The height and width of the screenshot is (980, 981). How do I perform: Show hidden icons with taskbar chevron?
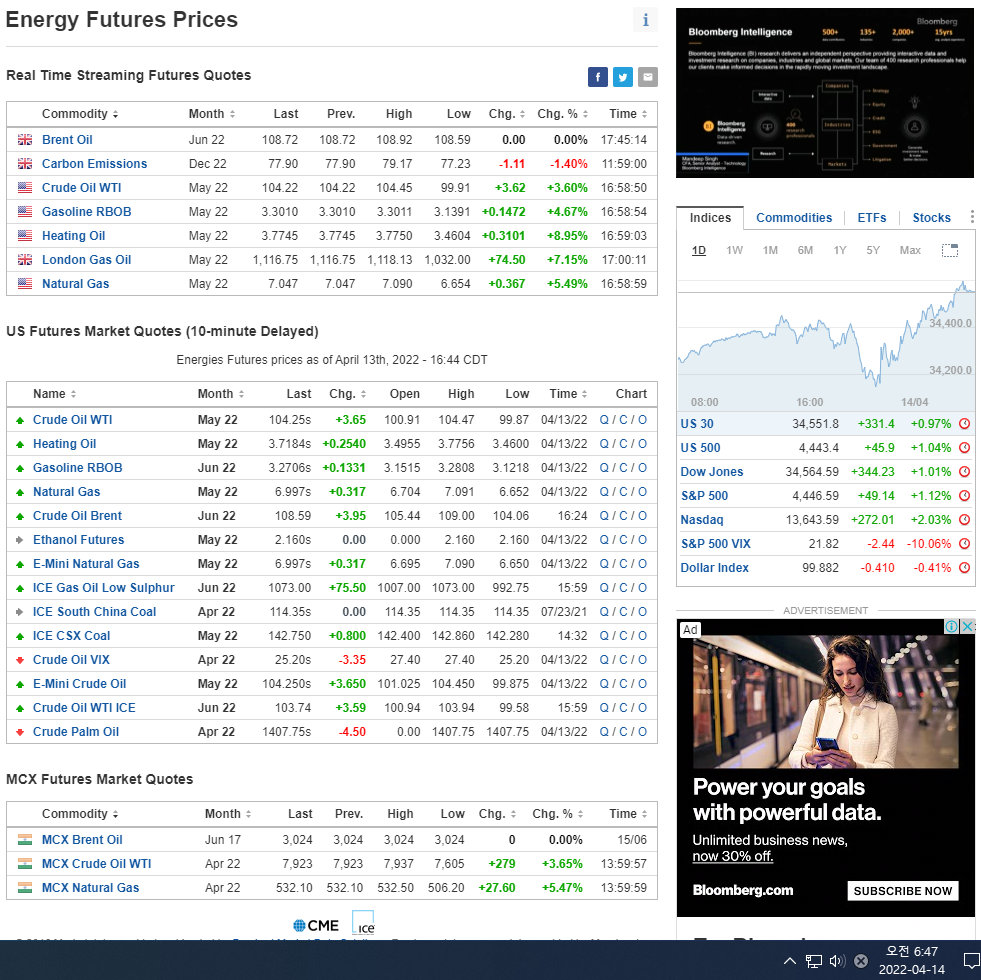click(x=790, y=961)
